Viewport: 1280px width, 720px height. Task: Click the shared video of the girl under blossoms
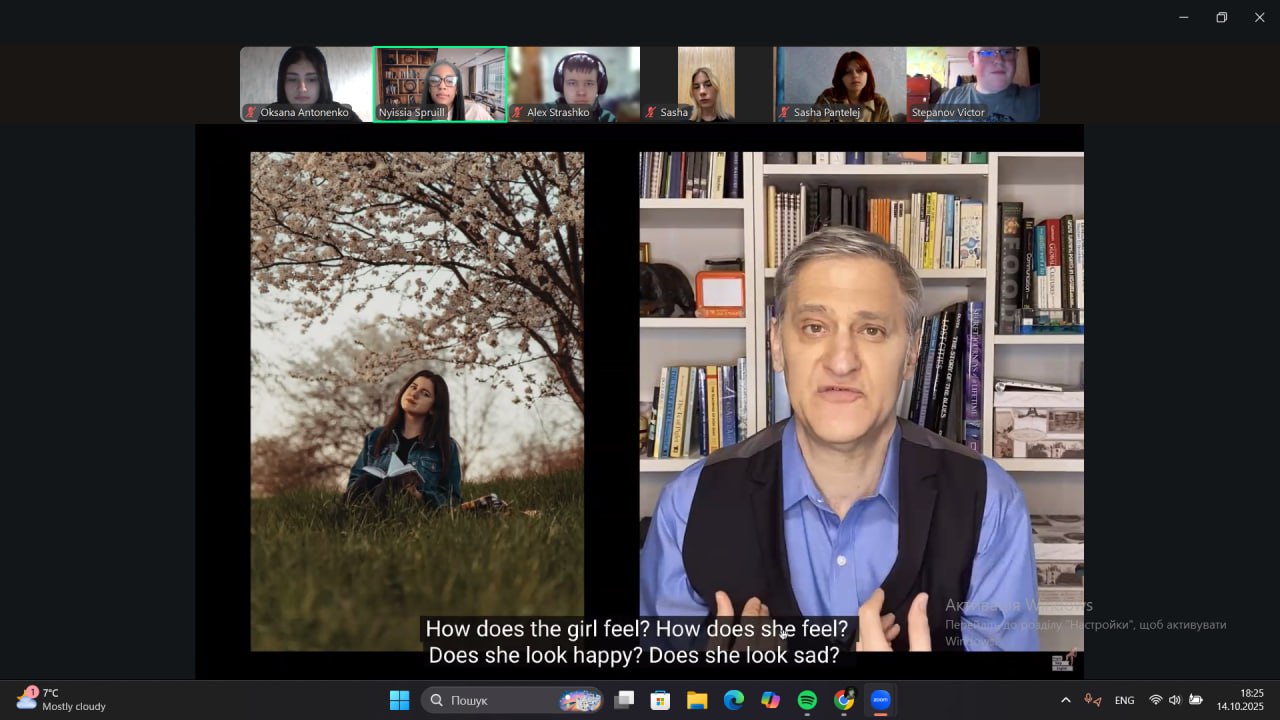pyautogui.click(x=417, y=400)
